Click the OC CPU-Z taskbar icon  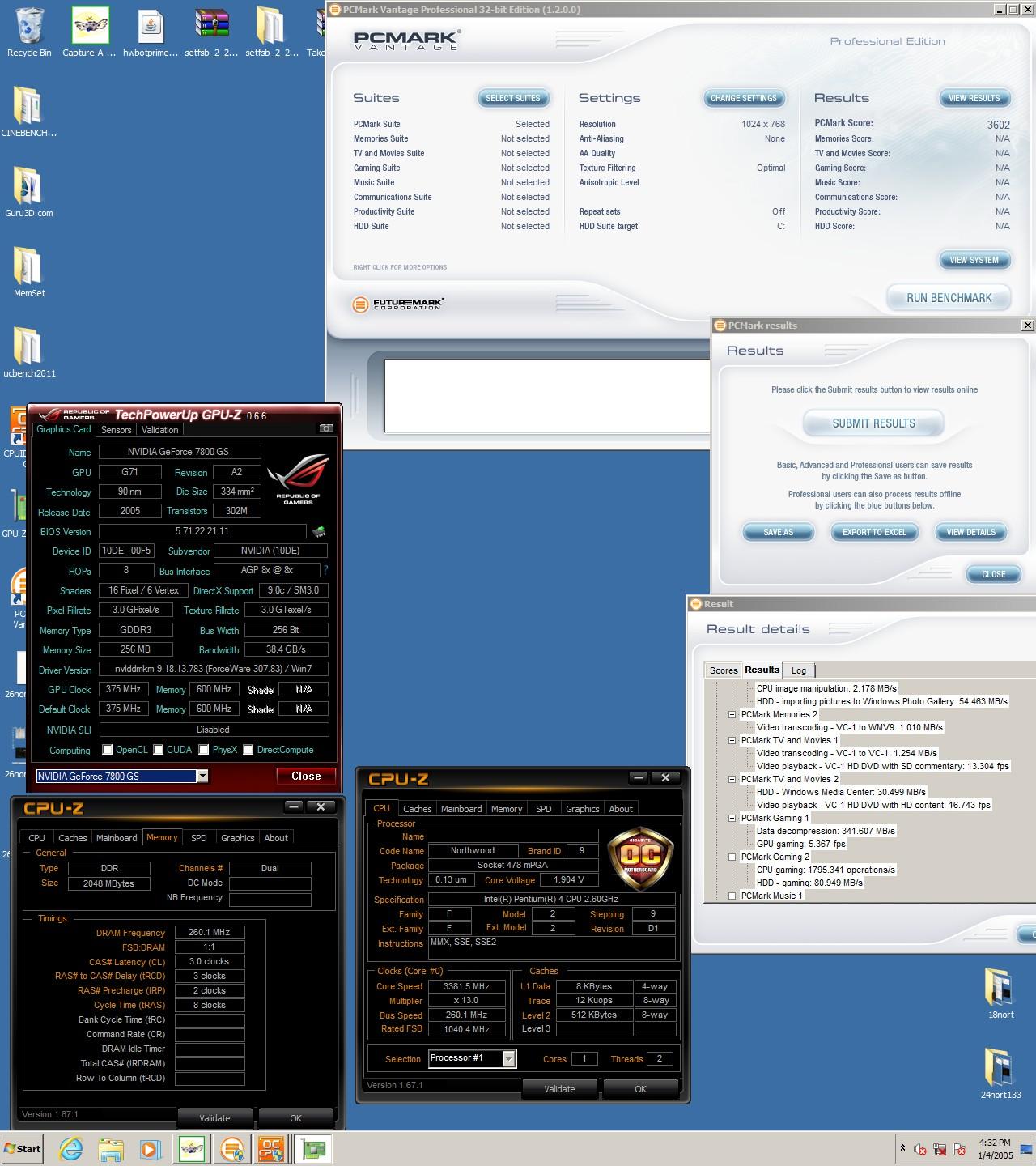coord(270,1148)
